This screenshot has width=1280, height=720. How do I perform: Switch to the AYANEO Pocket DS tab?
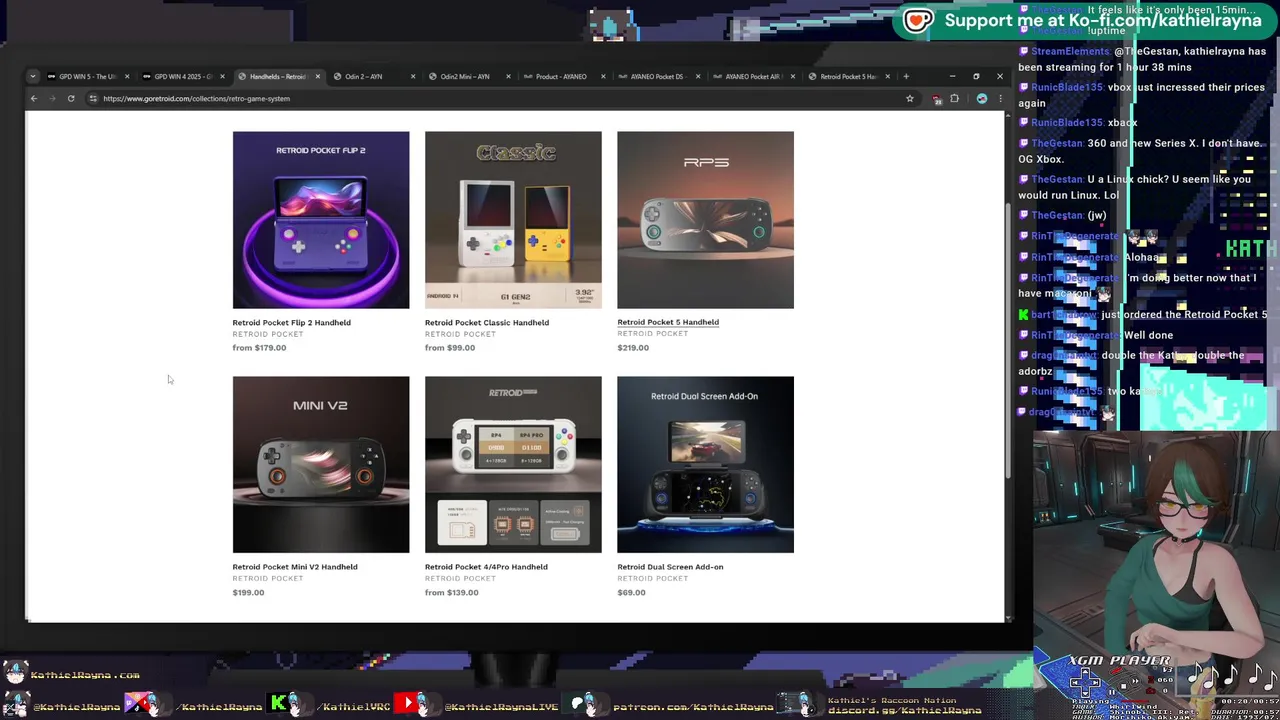point(656,76)
